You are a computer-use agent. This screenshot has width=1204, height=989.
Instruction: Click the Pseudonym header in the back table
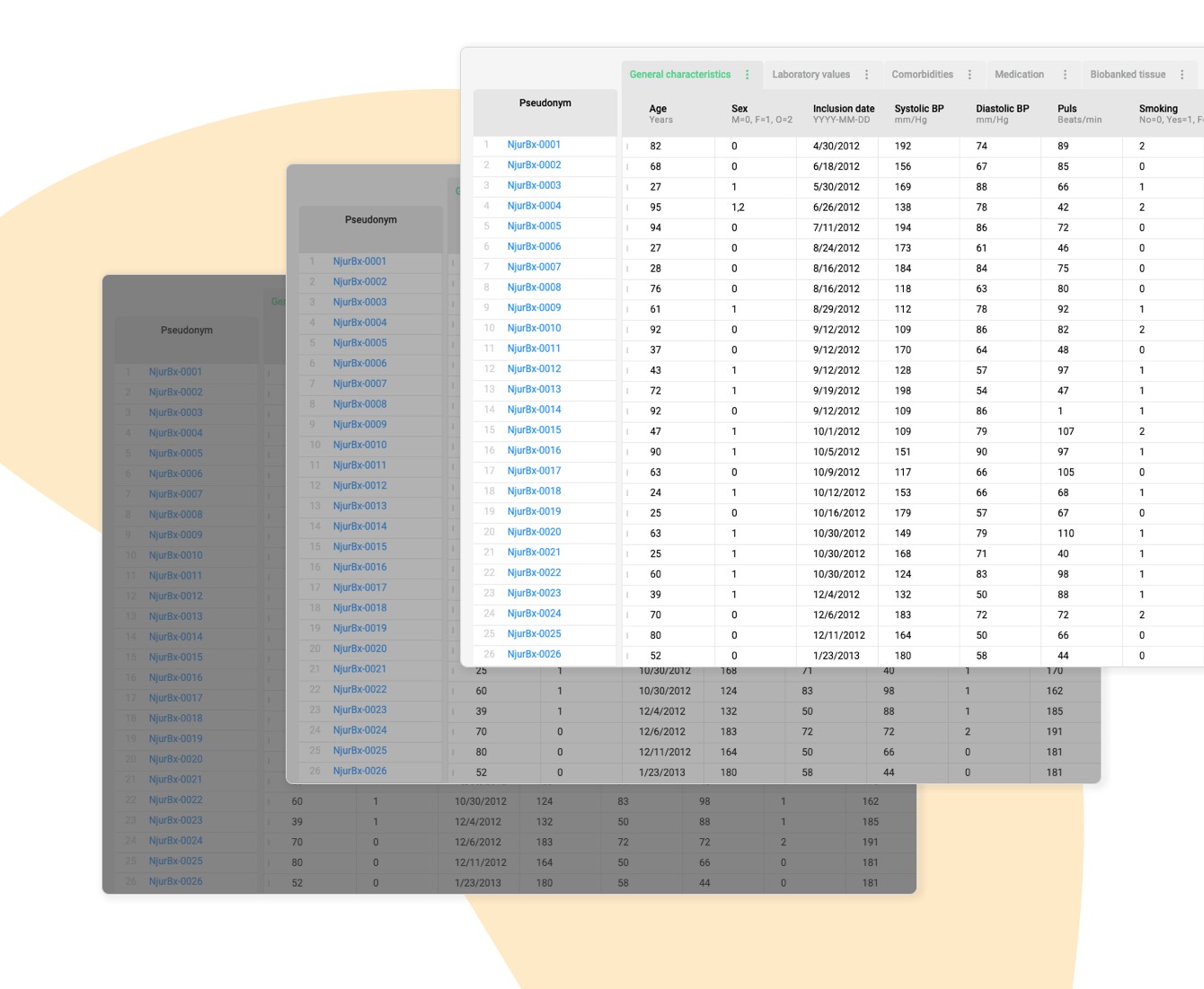186,330
